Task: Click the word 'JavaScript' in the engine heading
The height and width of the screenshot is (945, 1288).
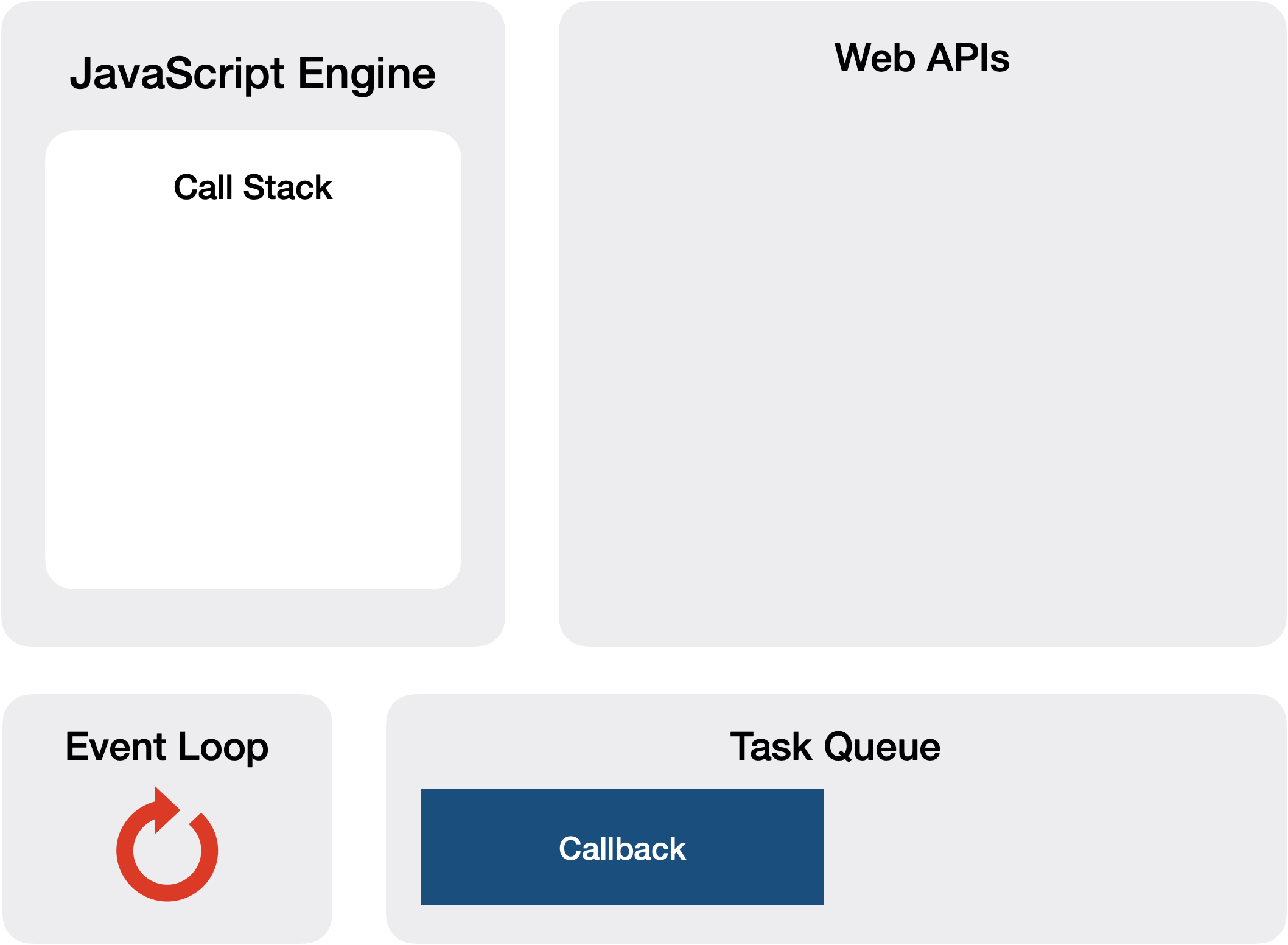Action: point(177,74)
